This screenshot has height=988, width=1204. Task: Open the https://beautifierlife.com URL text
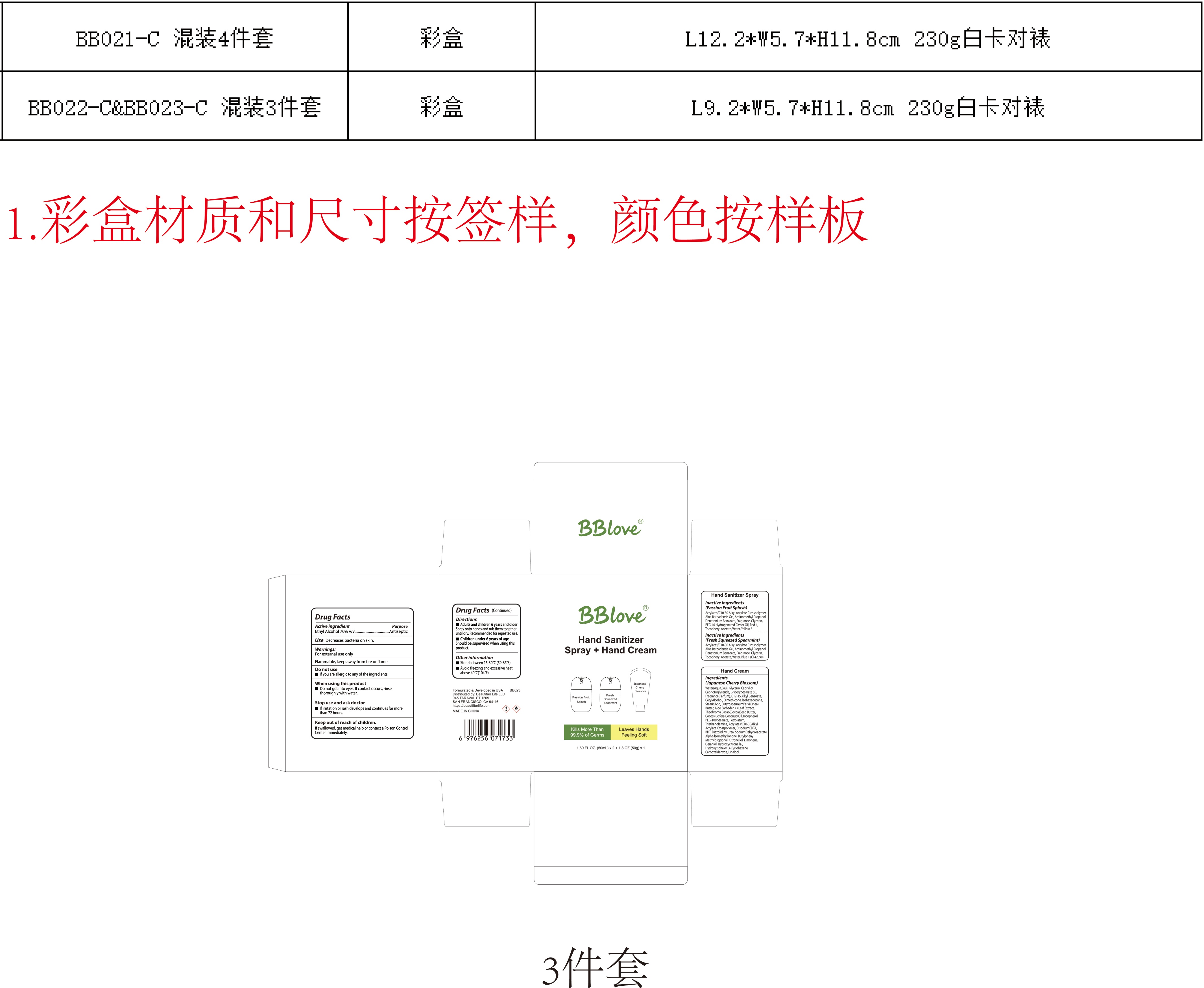point(471,706)
